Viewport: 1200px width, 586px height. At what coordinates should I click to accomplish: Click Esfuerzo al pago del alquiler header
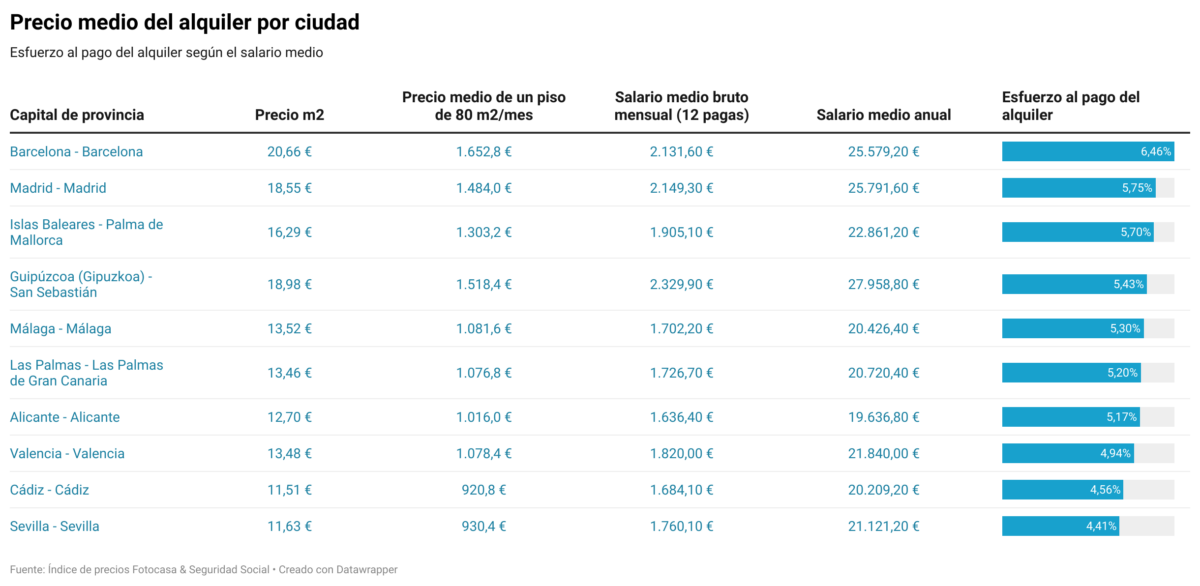[1070, 106]
